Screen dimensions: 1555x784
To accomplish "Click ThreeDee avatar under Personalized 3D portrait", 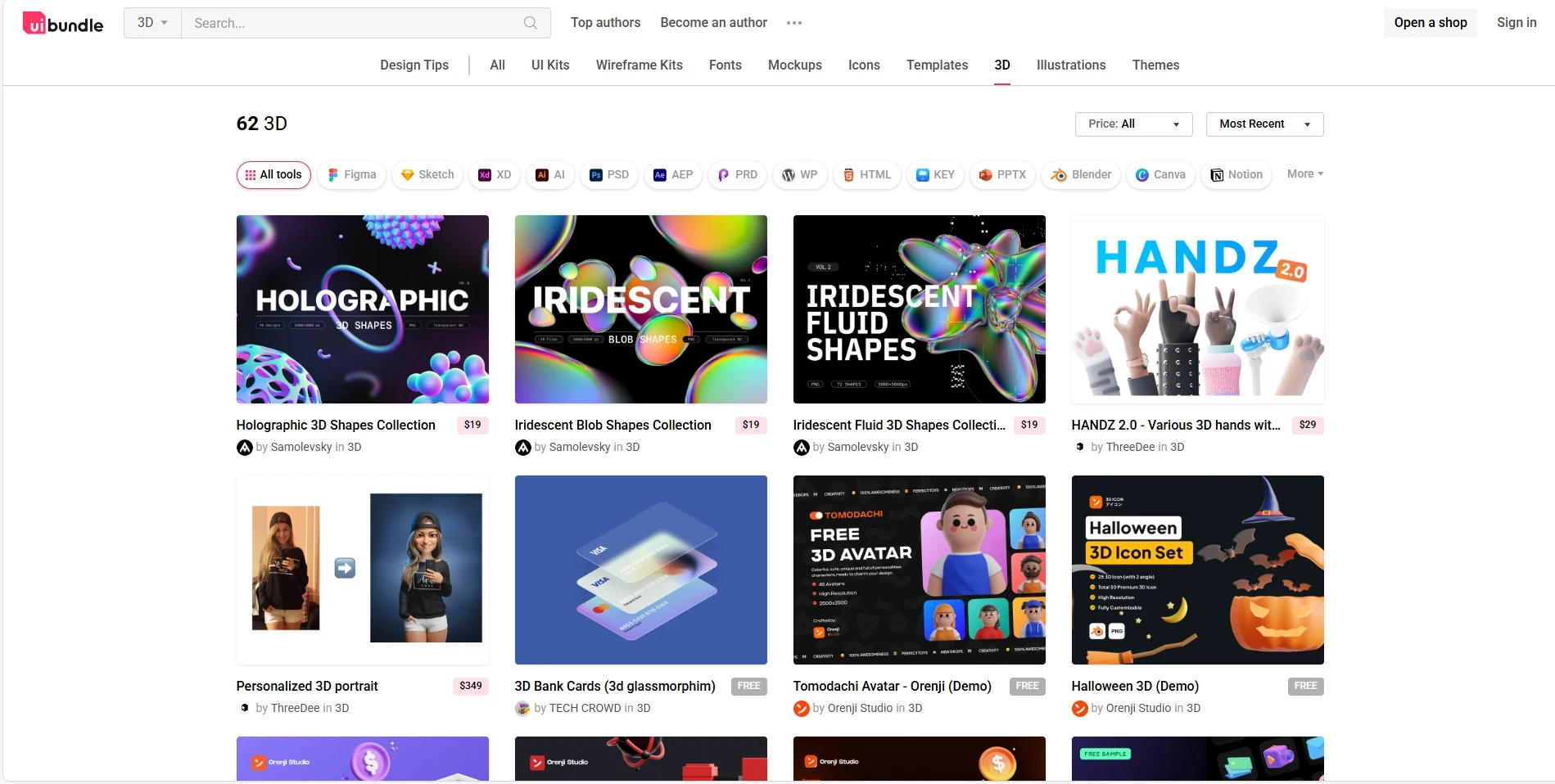I will pyautogui.click(x=244, y=709).
